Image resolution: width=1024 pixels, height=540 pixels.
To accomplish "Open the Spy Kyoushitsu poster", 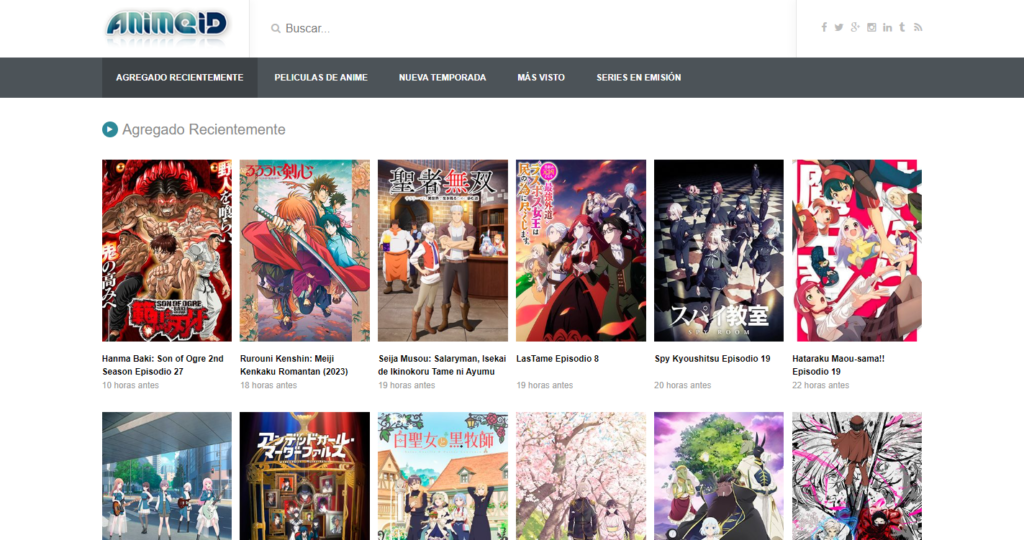I will pyautogui.click(x=718, y=251).
